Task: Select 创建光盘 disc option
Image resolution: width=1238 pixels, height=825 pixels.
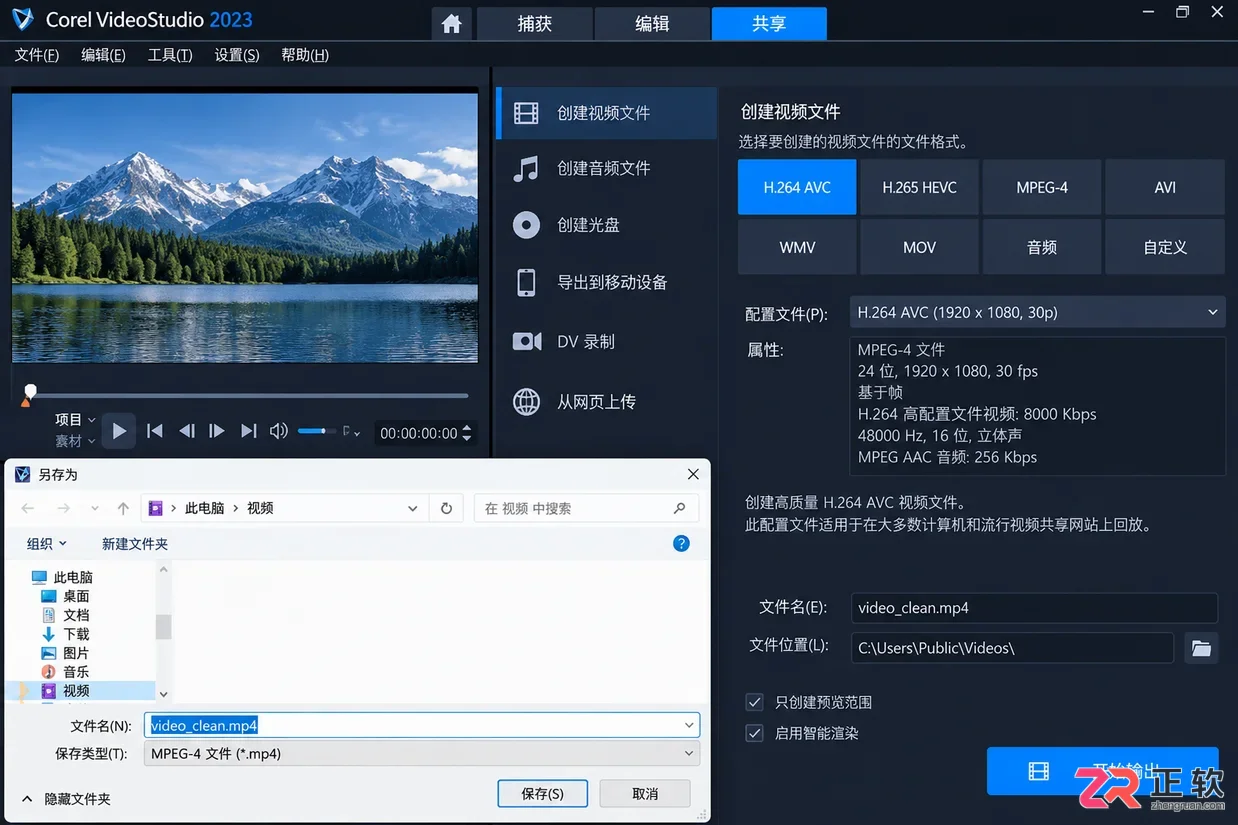Action: click(606, 225)
